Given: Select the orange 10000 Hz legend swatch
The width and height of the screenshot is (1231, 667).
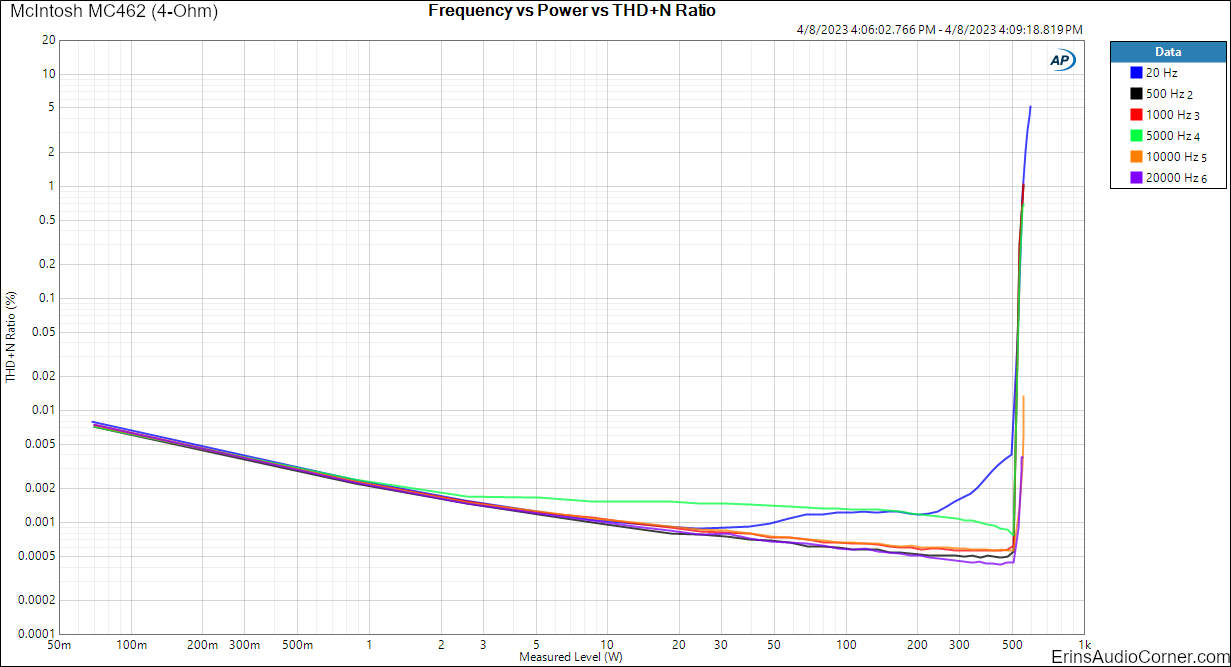Looking at the screenshot, I should [1136, 157].
